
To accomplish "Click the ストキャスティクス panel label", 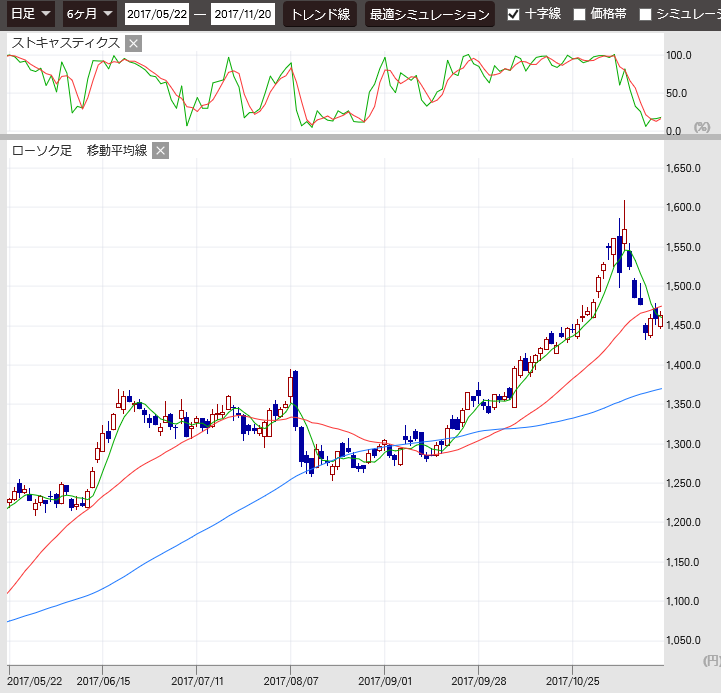I will [x=65, y=43].
